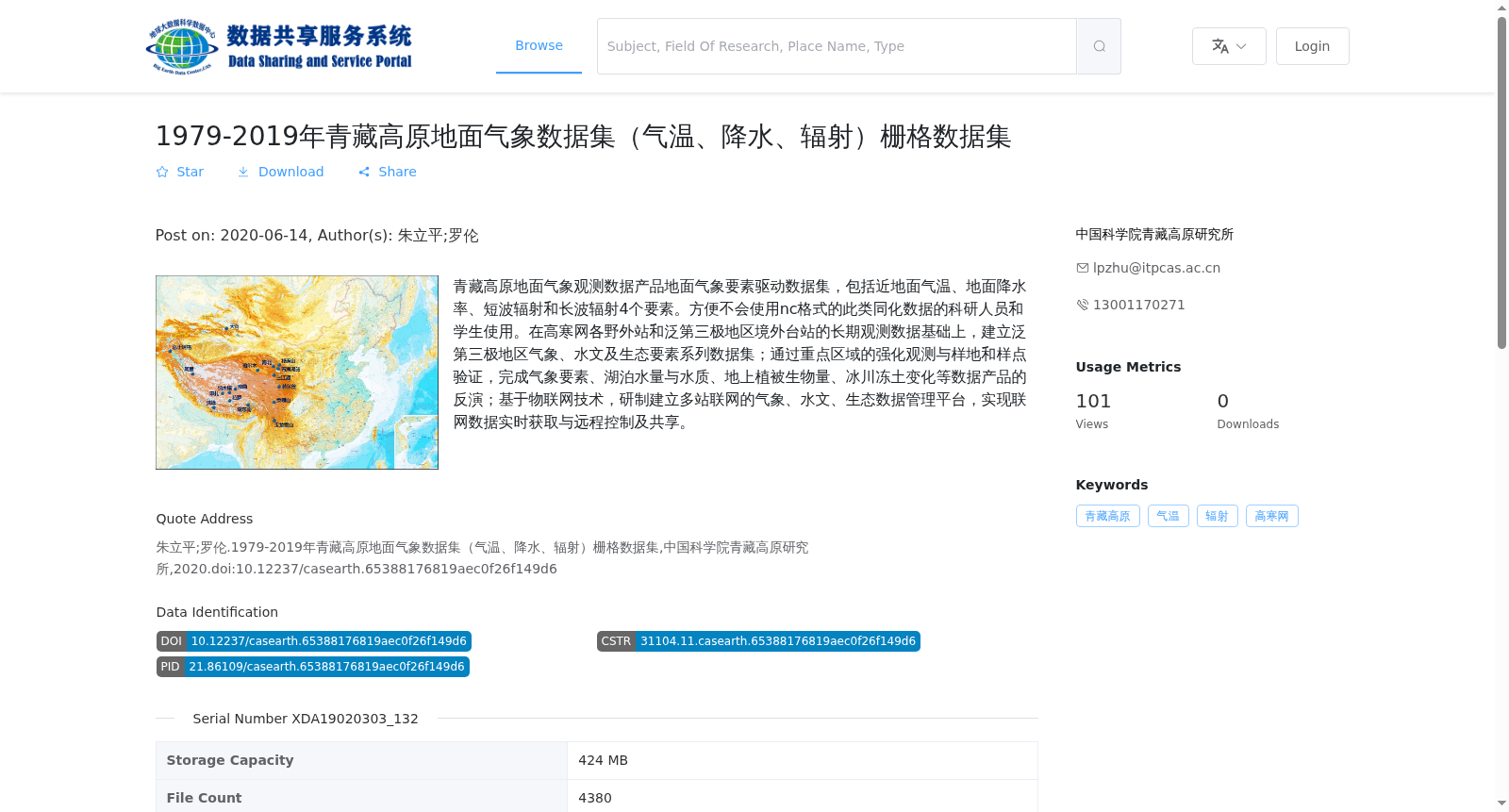
Task: Click the CSTR identifier badge
Action: point(758,641)
